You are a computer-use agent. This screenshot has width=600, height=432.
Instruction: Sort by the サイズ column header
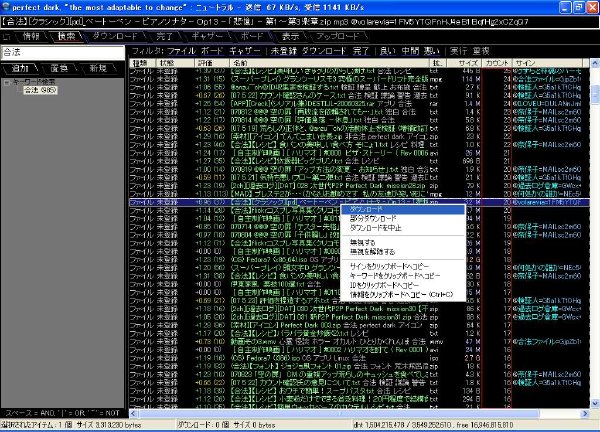click(464, 63)
